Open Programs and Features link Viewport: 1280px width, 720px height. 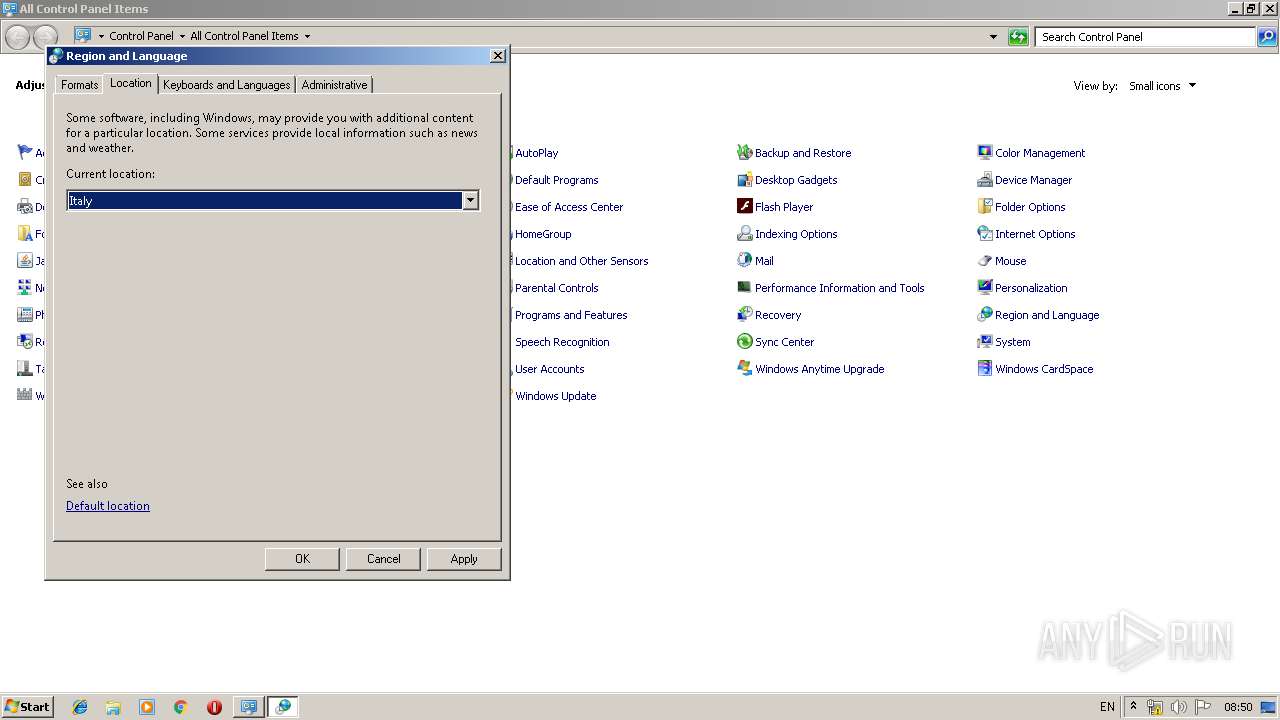[x=571, y=315]
